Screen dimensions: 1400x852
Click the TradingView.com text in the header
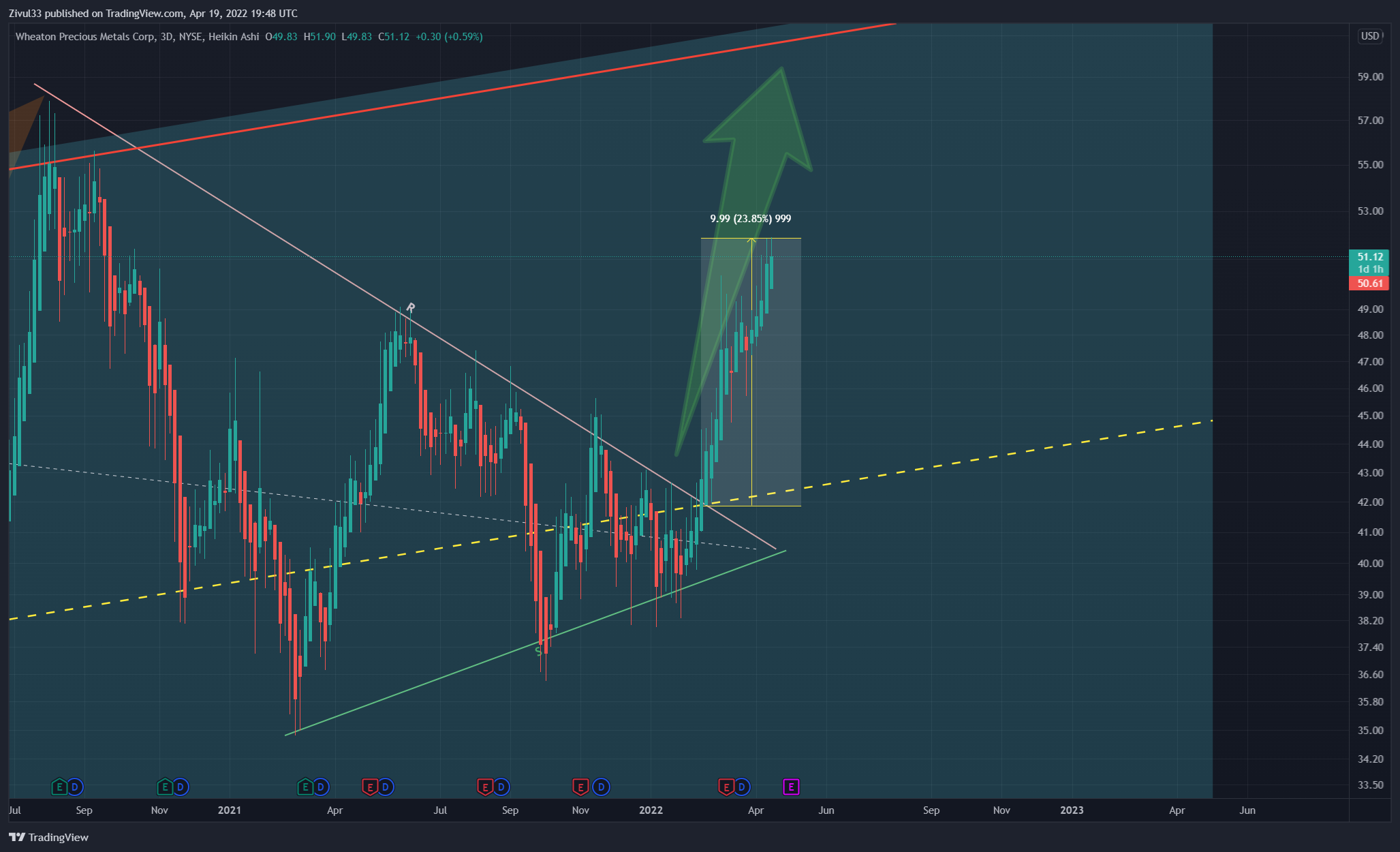pos(144,14)
